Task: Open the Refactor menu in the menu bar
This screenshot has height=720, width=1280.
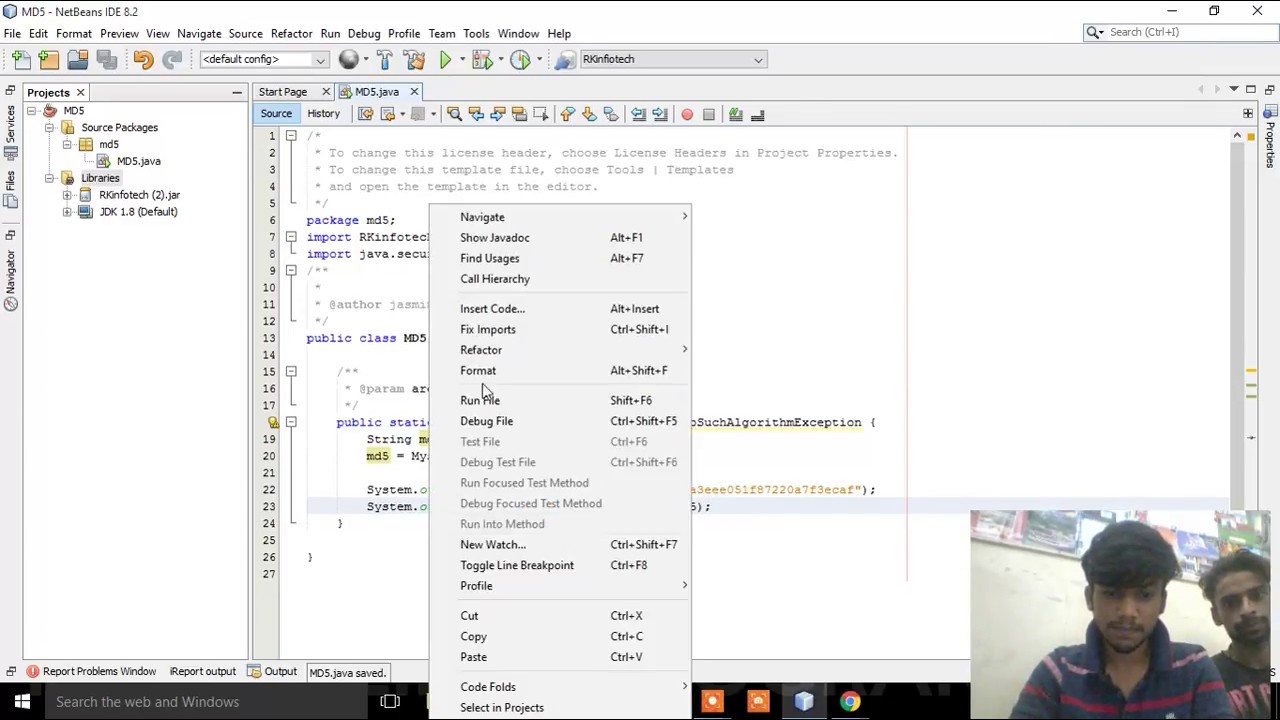Action: point(291,33)
